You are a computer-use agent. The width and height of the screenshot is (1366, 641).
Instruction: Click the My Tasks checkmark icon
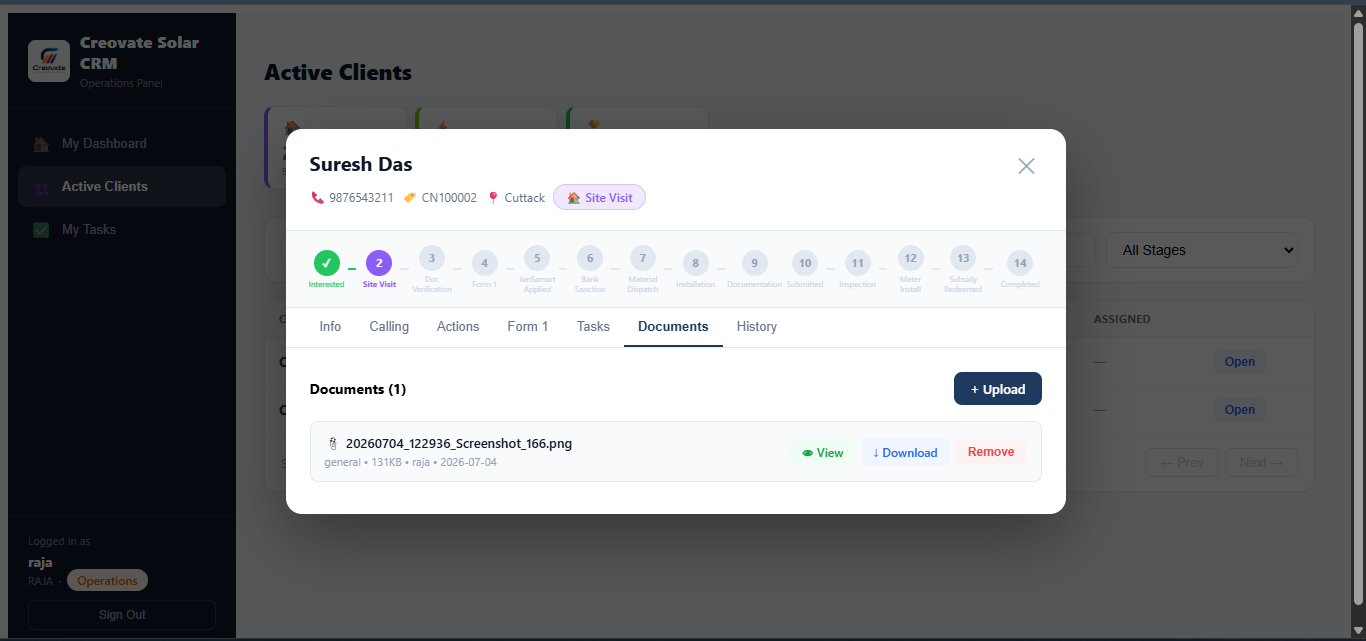41,230
